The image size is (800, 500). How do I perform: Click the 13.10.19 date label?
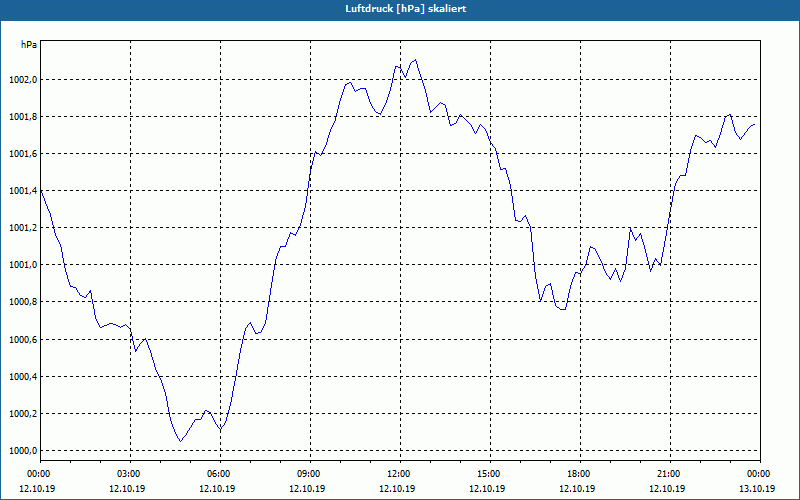pos(757,488)
